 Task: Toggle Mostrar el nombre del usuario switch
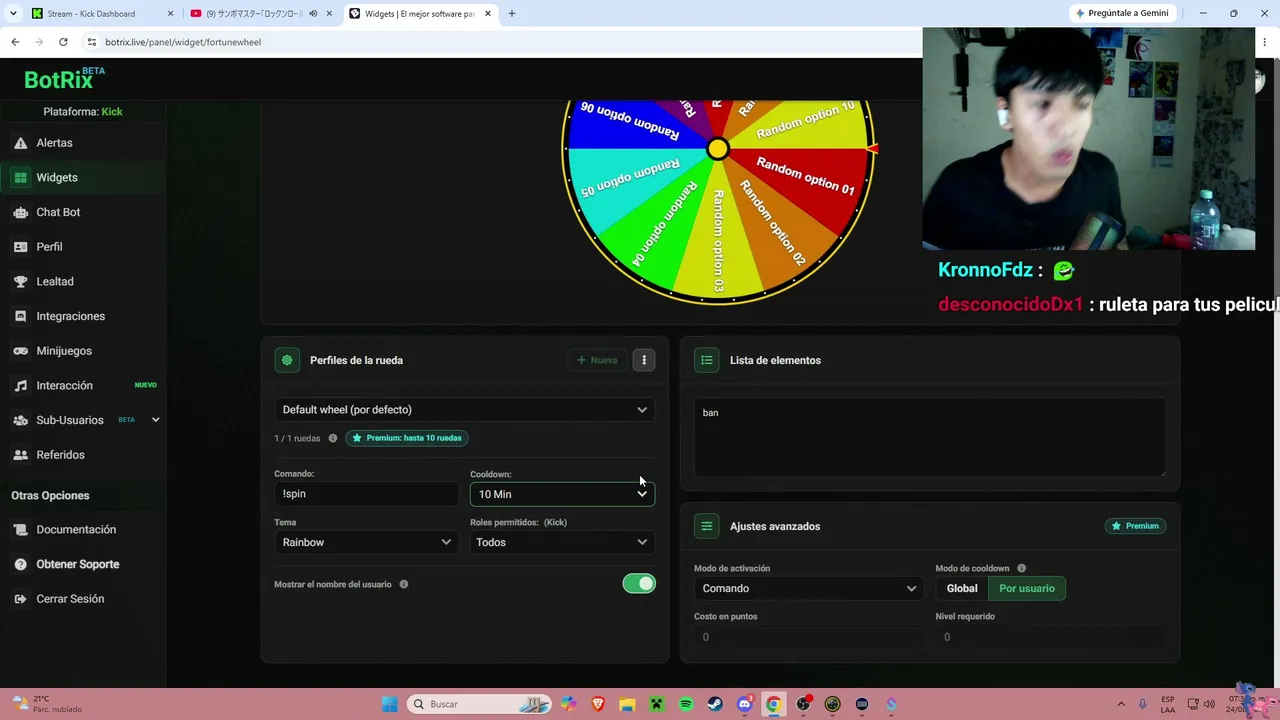[639, 584]
